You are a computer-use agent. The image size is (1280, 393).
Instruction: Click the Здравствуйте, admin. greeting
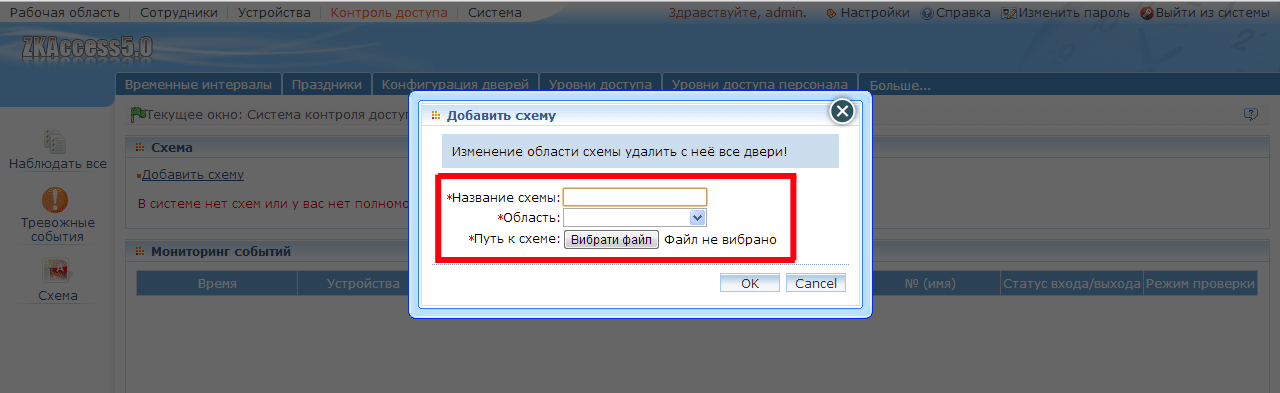(x=737, y=13)
